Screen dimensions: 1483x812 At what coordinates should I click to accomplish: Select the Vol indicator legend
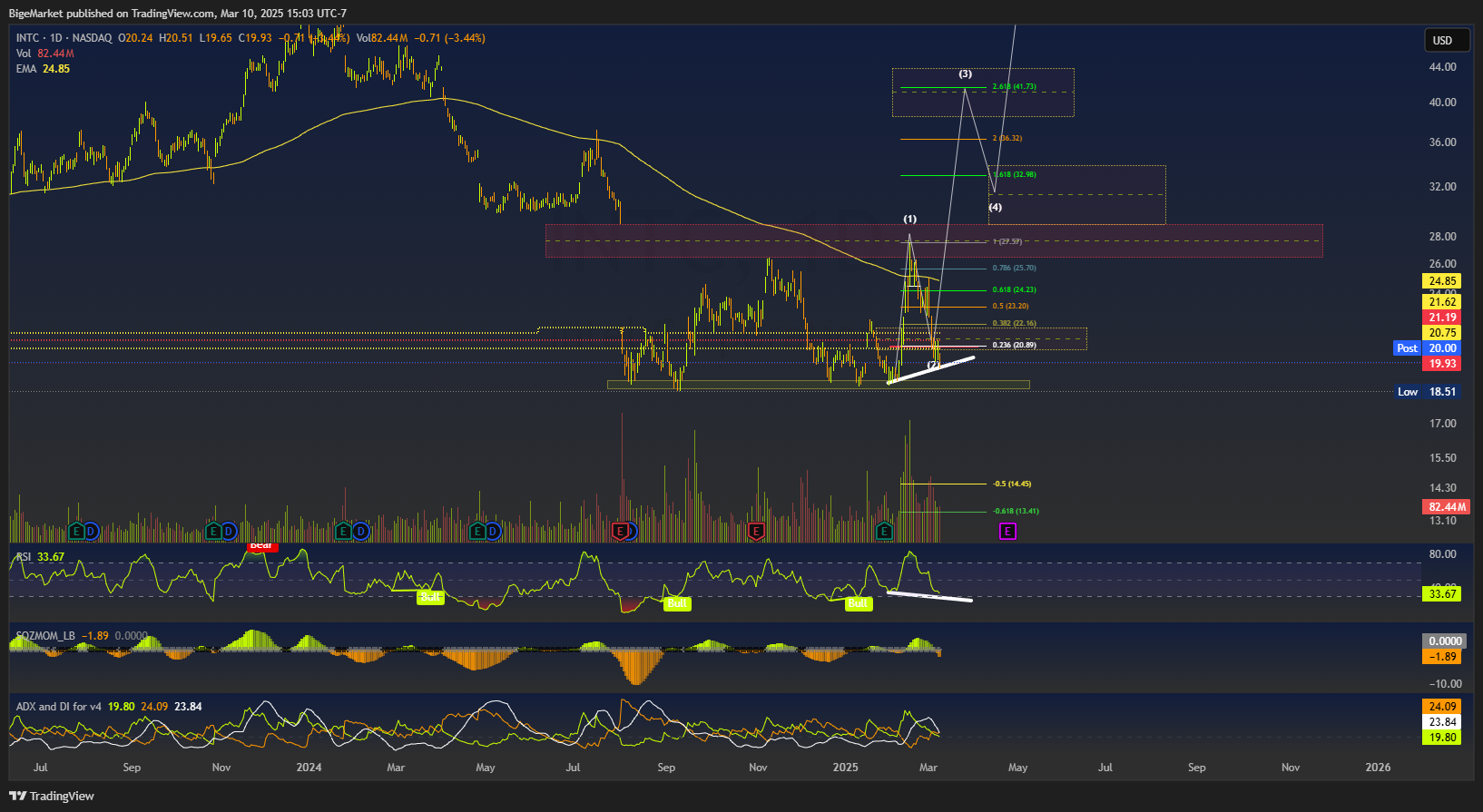pyautogui.click(x=45, y=54)
